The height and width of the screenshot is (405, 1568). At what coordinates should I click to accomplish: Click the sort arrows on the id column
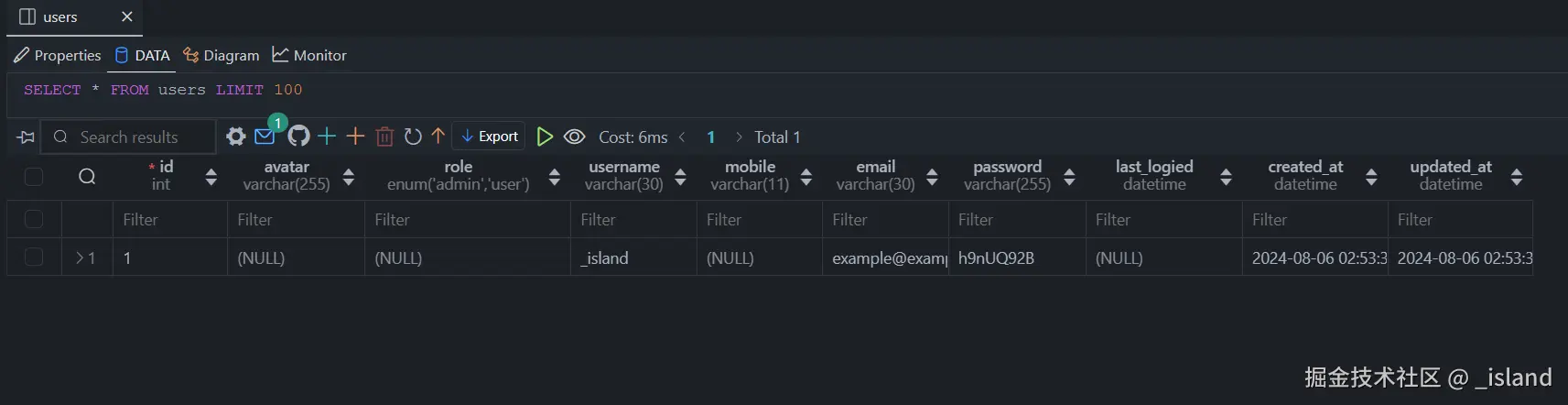[x=211, y=177]
